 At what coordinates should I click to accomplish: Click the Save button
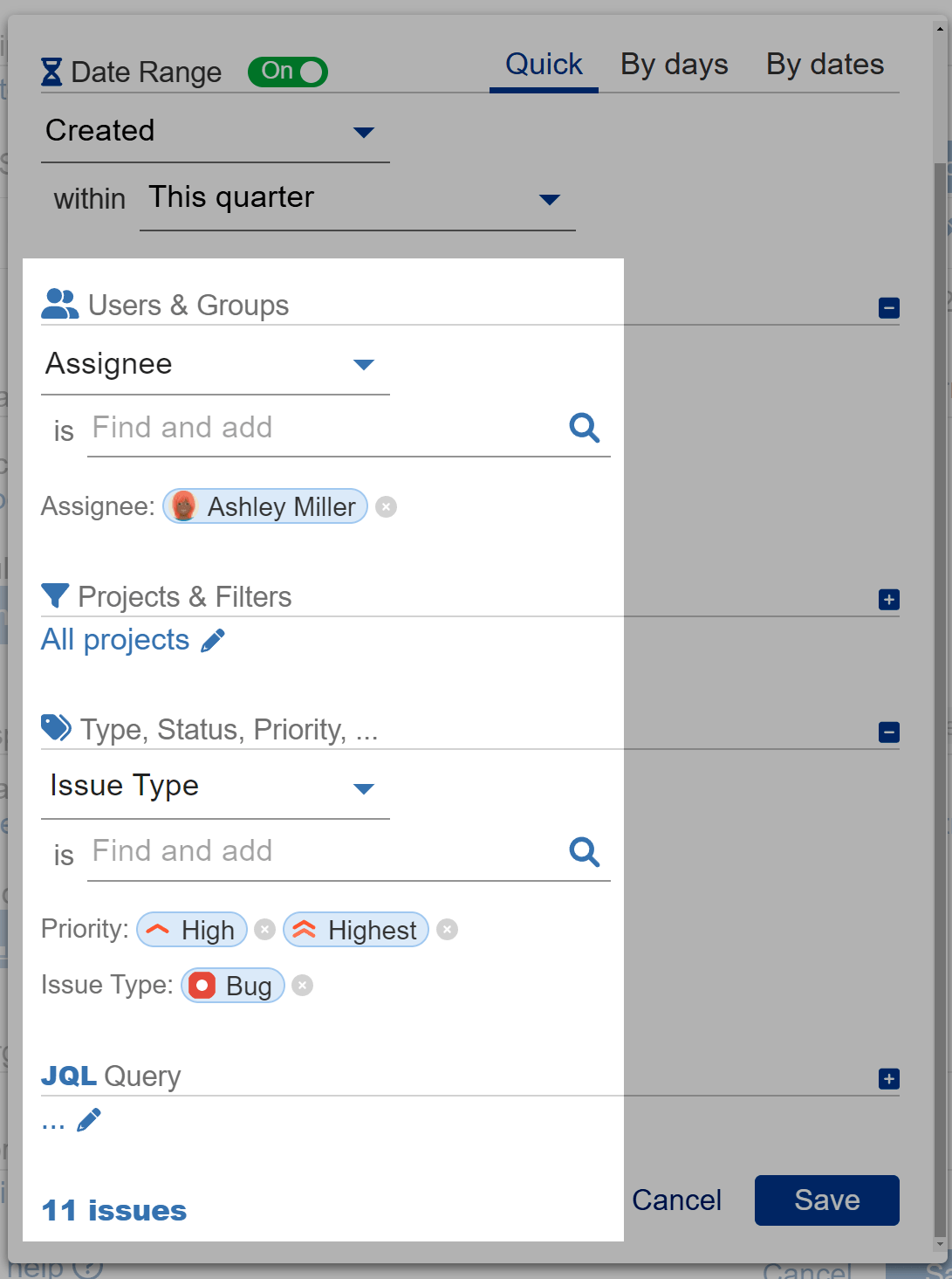(825, 1200)
